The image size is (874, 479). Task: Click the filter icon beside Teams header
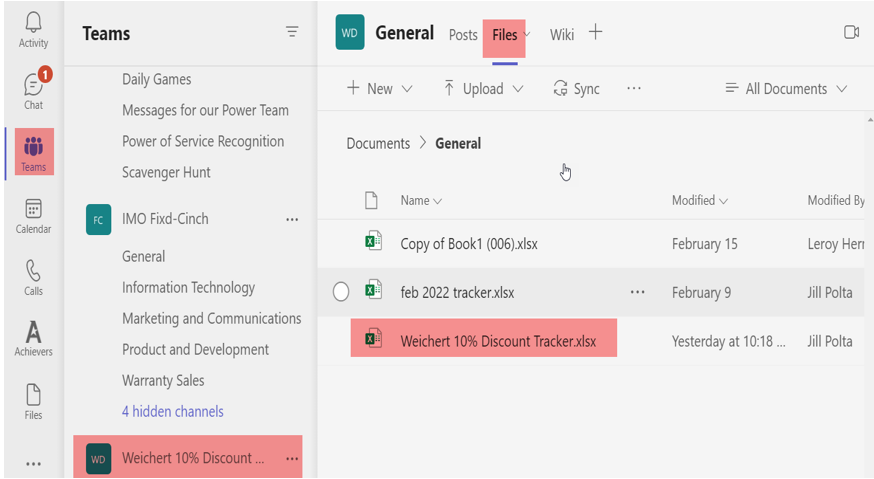coord(292,32)
